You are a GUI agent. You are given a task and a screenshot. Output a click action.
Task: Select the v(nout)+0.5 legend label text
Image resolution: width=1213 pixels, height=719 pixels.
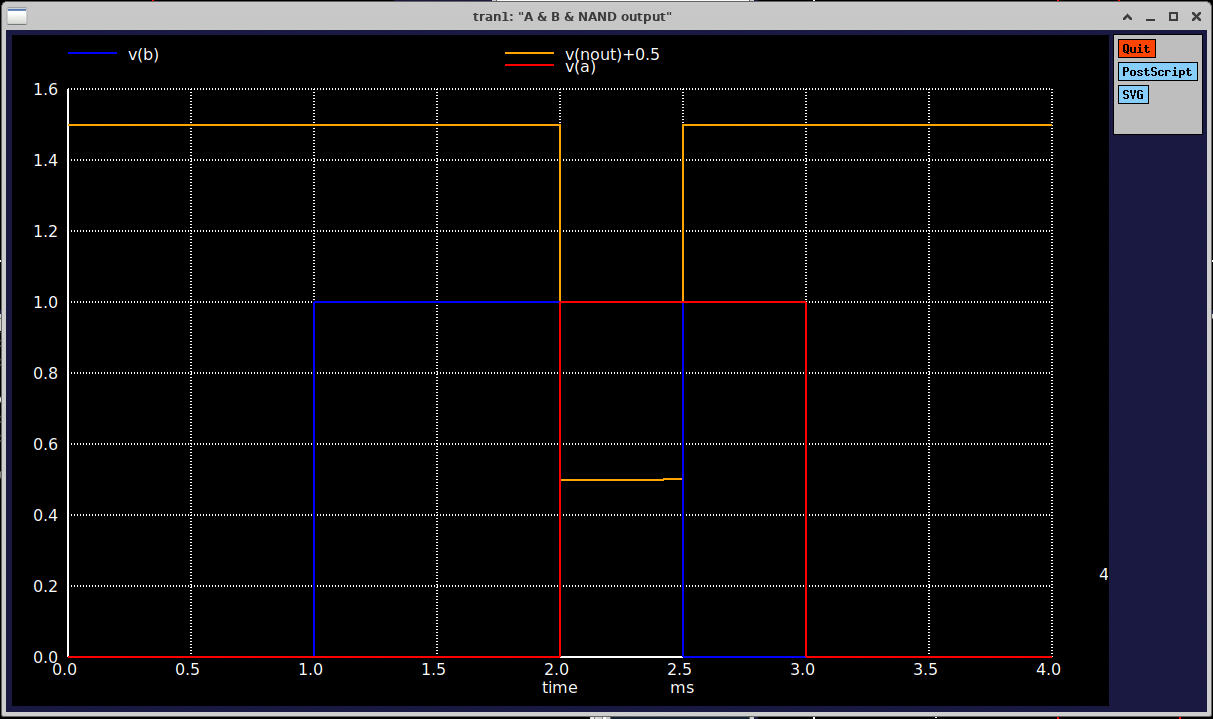pyautogui.click(x=613, y=54)
